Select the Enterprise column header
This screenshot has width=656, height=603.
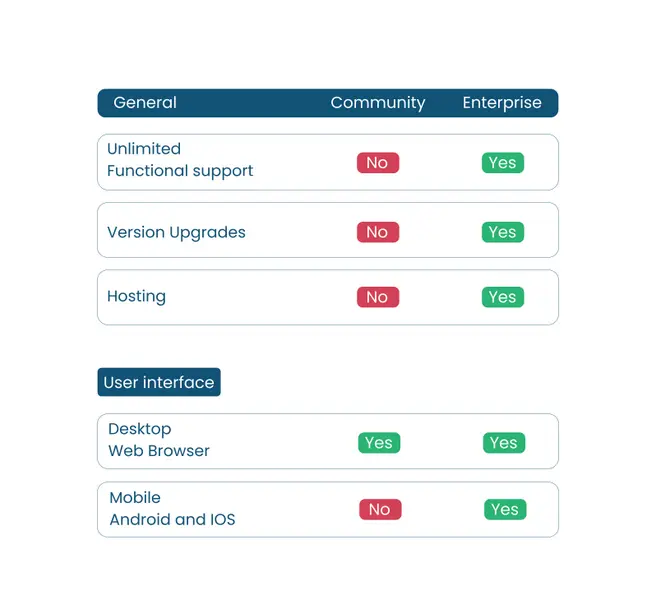tap(502, 103)
